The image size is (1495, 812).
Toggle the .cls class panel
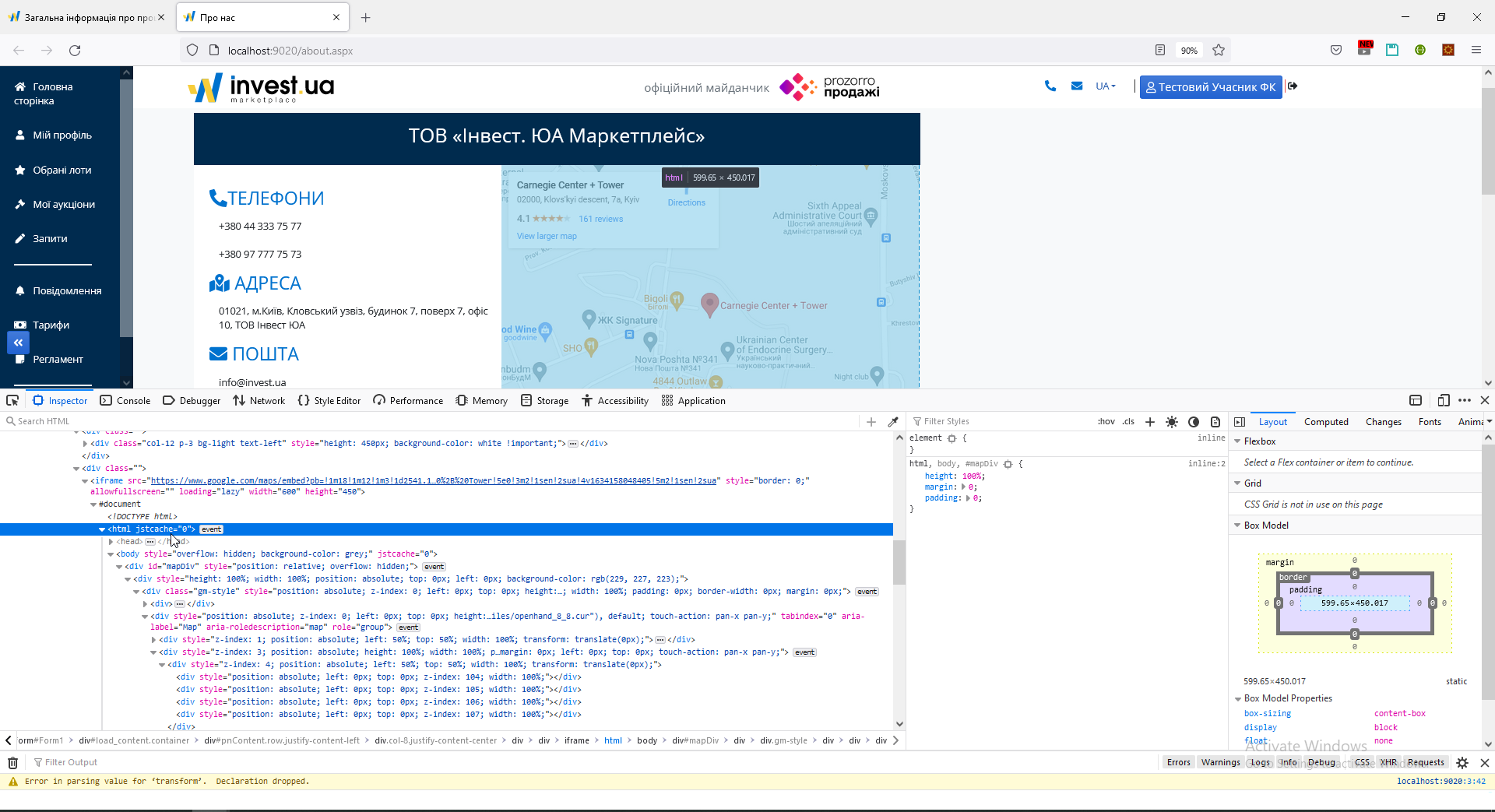(1128, 422)
